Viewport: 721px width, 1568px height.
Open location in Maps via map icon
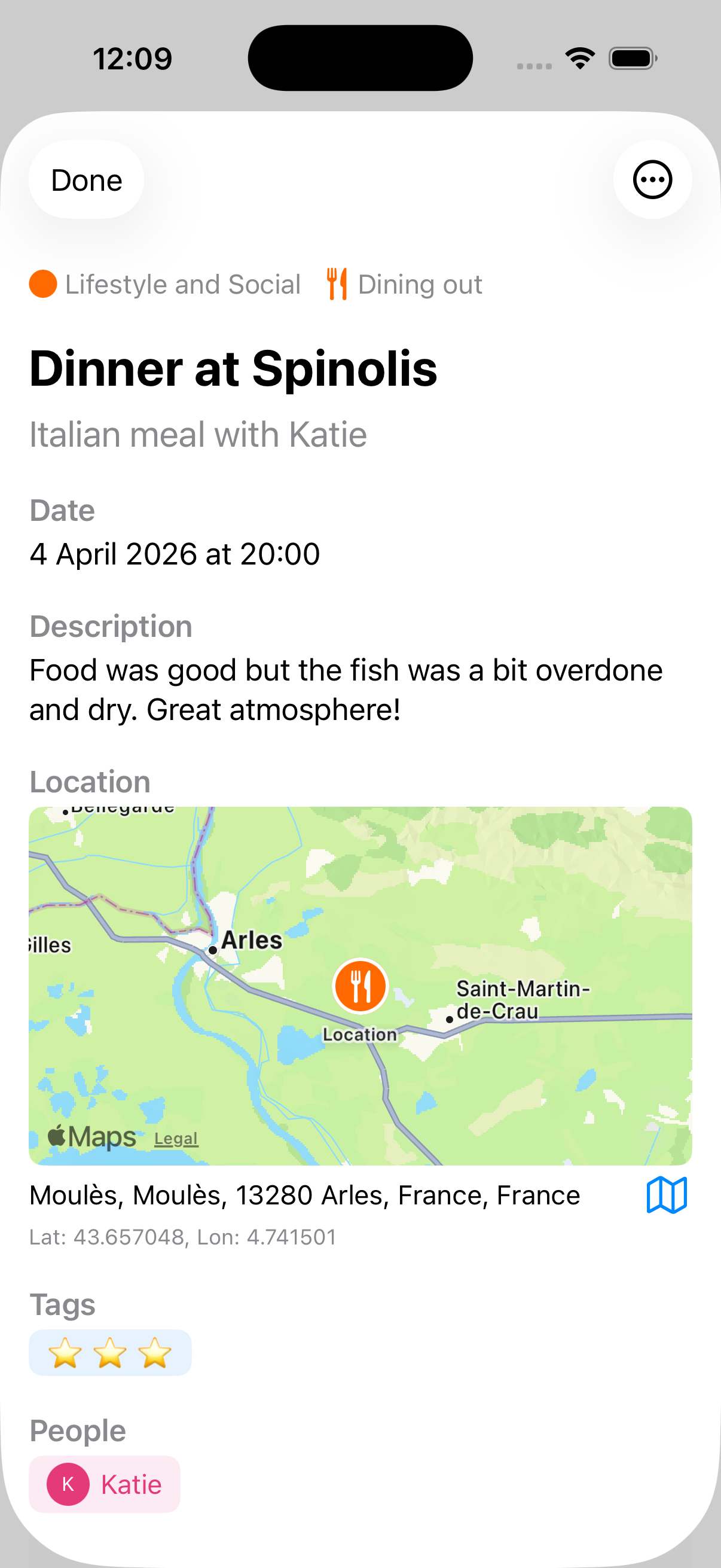click(x=666, y=1195)
